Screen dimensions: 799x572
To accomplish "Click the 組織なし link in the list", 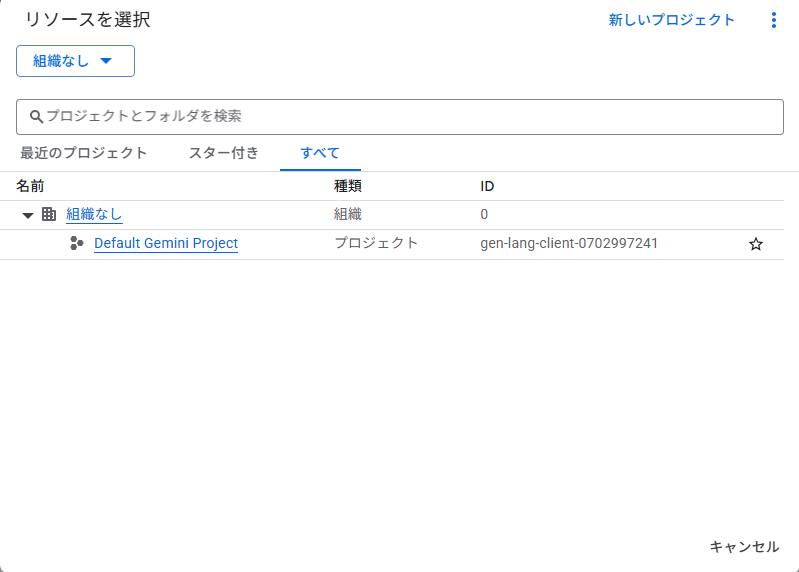I will [94, 214].
